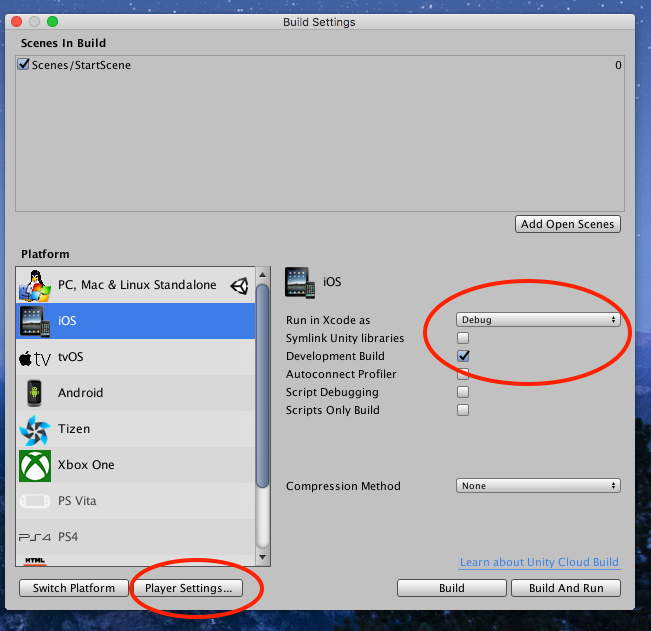
Task: Click the green zoom window button
Action: (52, 22)
